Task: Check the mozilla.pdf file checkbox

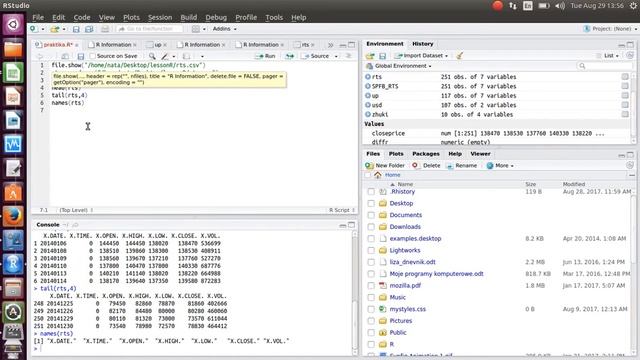Action: 371,286
